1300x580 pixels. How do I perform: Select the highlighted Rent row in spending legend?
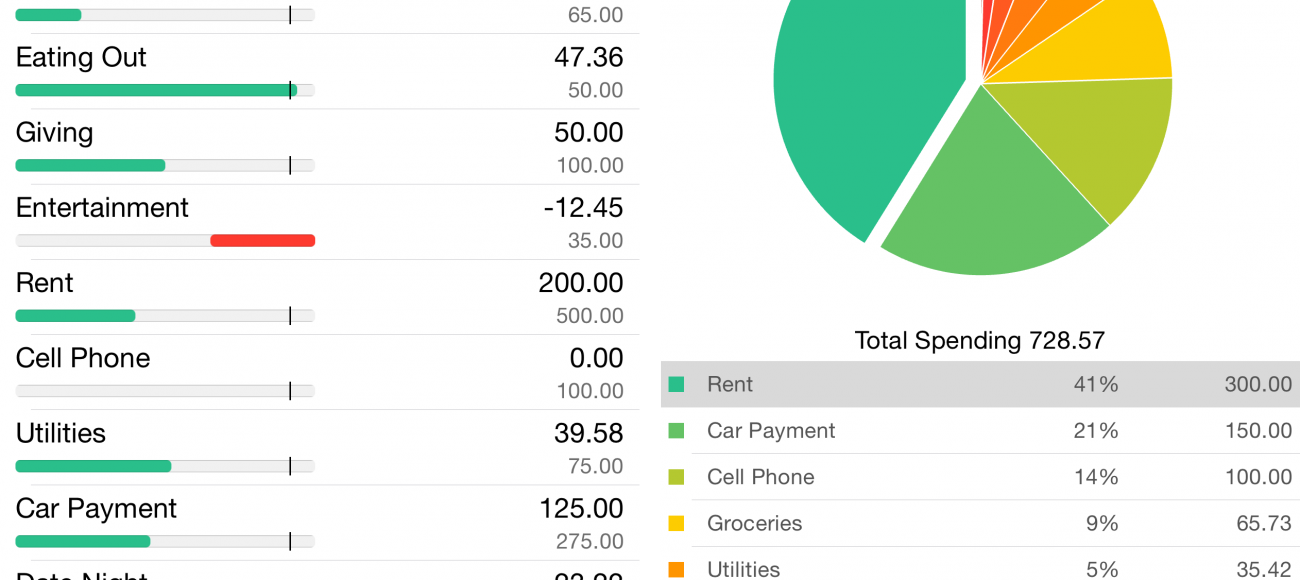980,384
